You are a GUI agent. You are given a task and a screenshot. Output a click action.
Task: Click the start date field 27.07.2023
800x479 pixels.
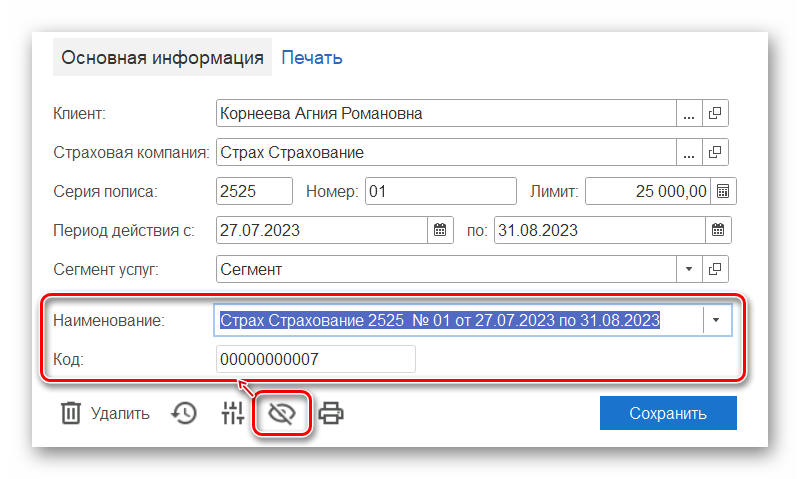[x=322, y=230]
